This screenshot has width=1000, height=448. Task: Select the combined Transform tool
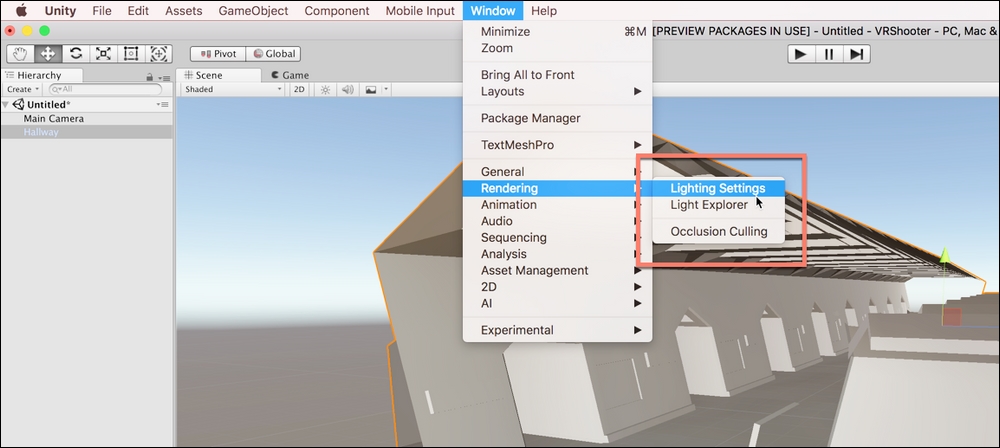click(159, 54)
